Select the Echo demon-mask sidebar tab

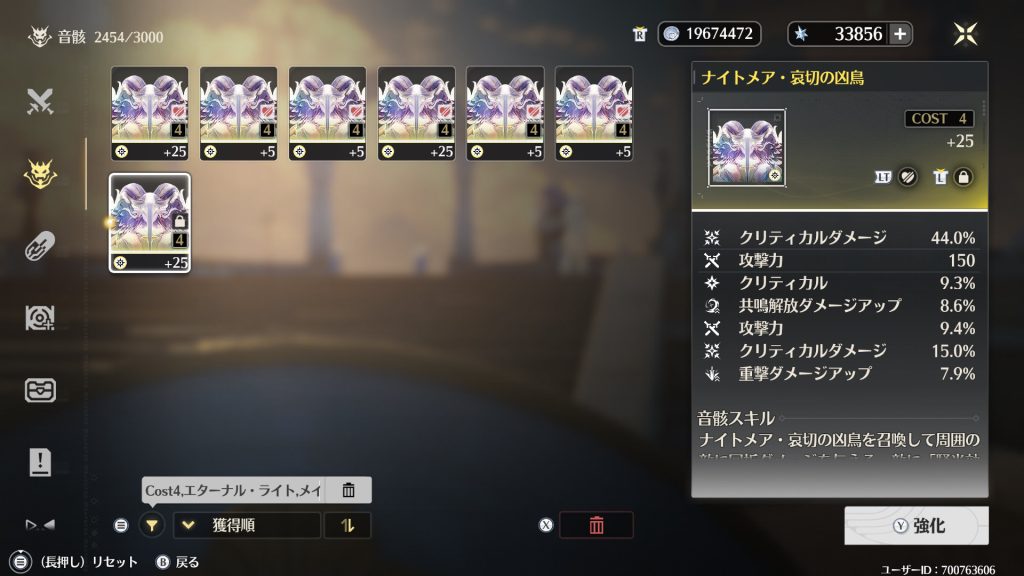click(40, 174)
